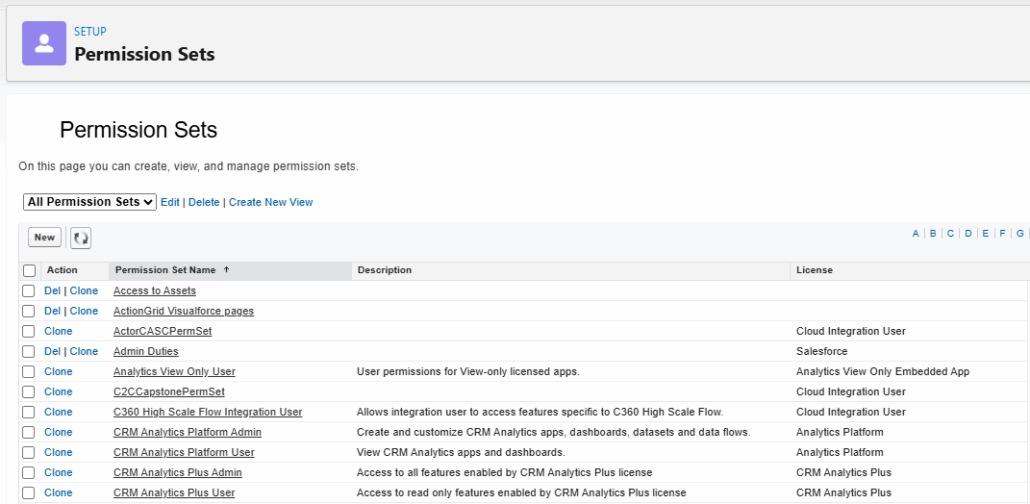Open CRM Analytics Platform Admin permission set
1030x504 pixels.
(x=187, y=432)
